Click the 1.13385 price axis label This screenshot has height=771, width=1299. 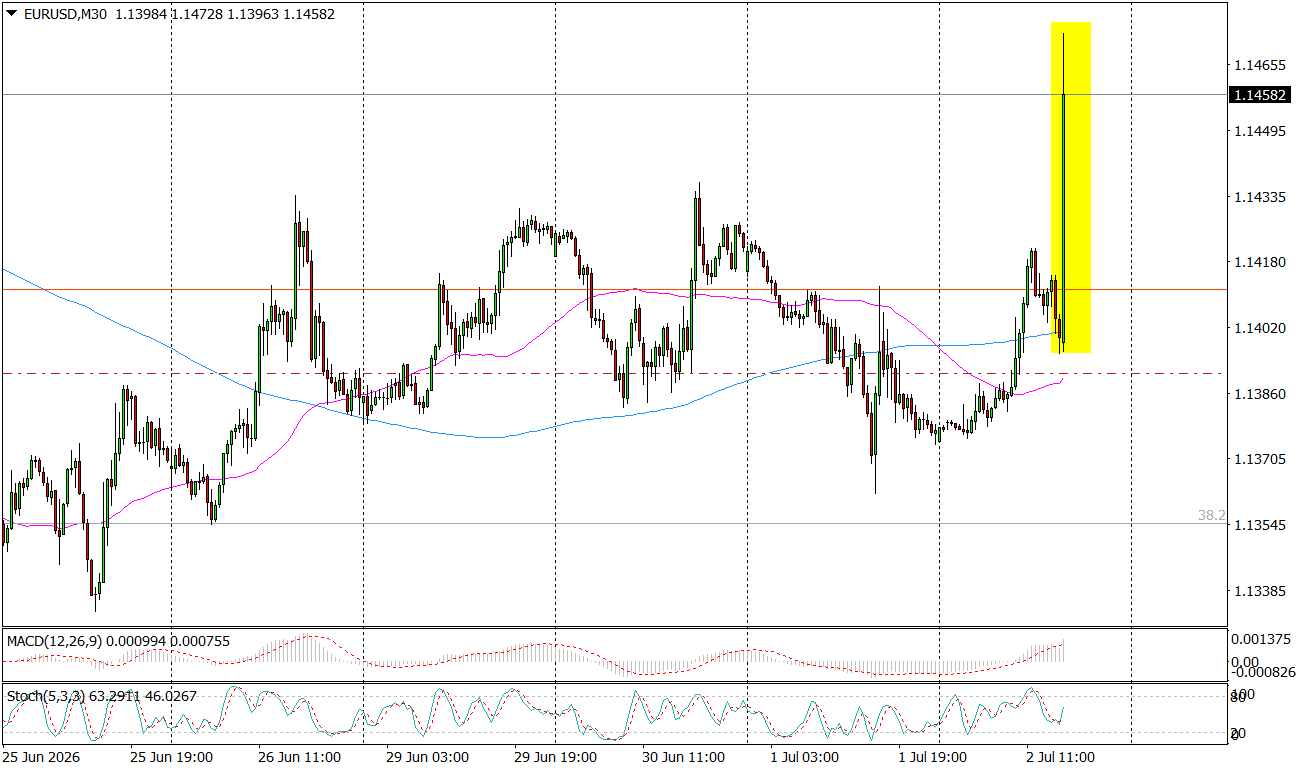[x=1259, y=591]
